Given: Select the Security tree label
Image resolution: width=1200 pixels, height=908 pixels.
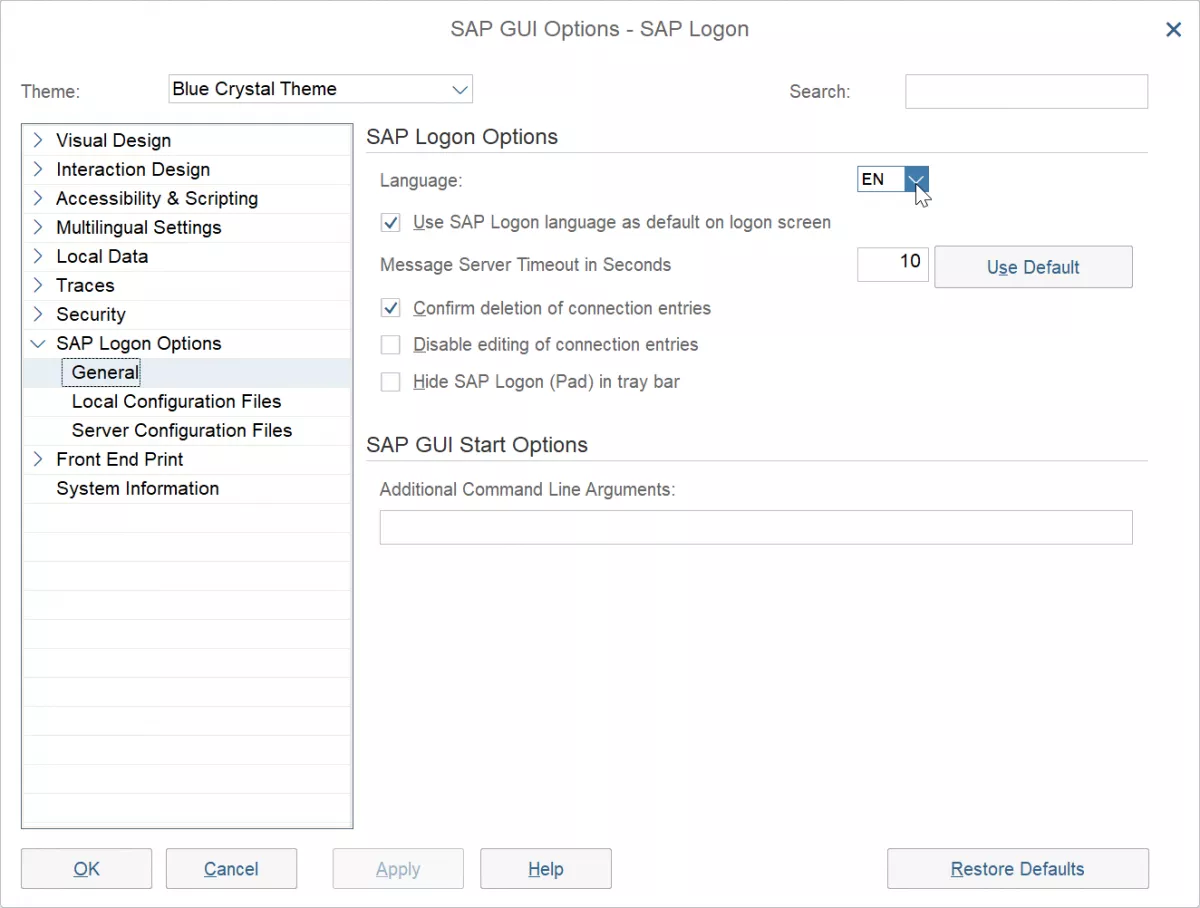Looking at the screenshot, I should coord(91,314).
